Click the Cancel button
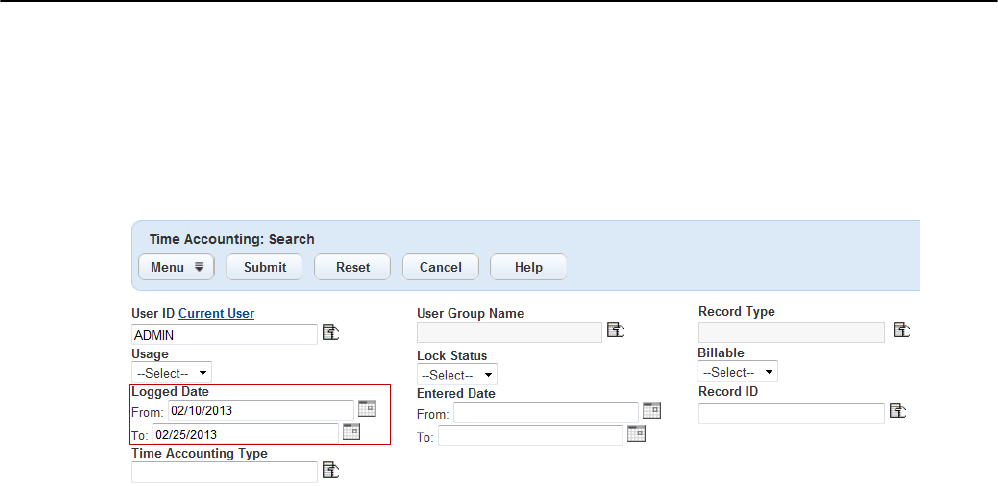This screenshot has width=998, height=486. coord(440,267)
